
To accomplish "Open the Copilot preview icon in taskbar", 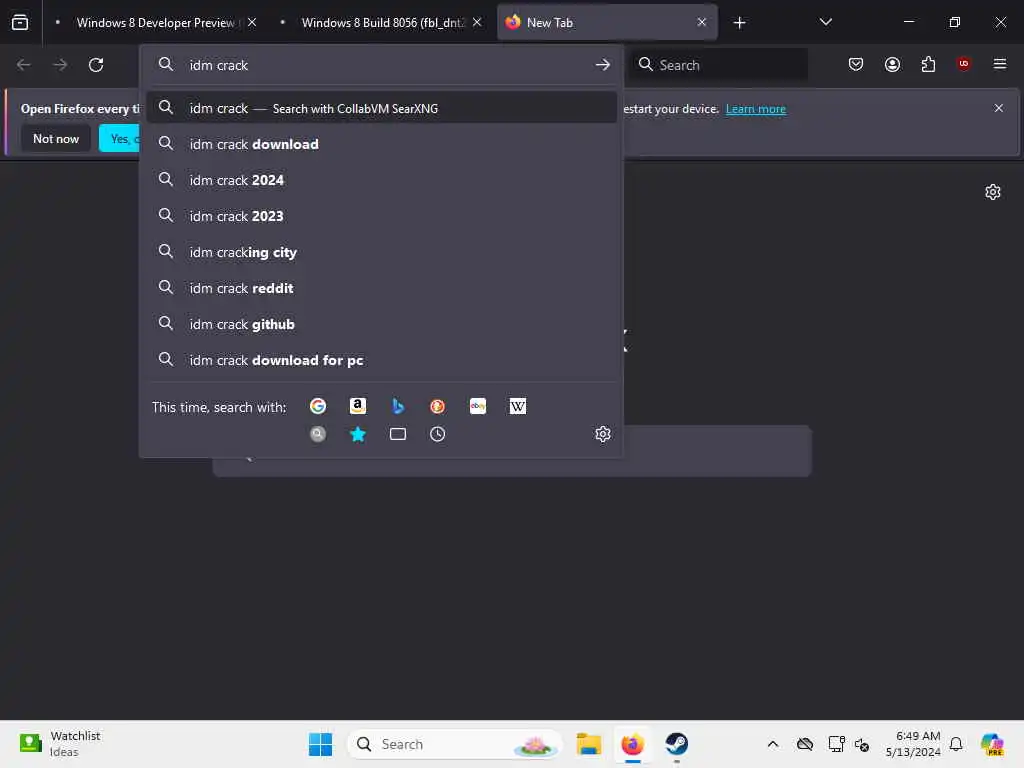I will [992, 744].
